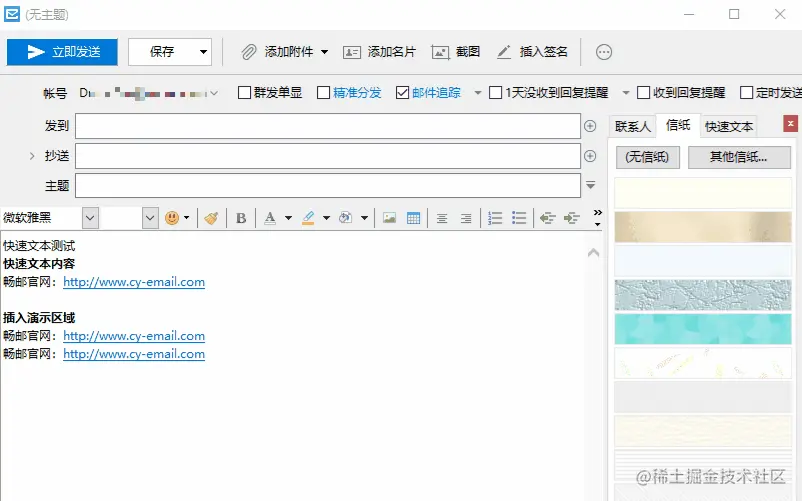This screenshot has height=501, width=802.
Task: Open the 微软雅黑 font name dropdown
Action: (90, 218)
